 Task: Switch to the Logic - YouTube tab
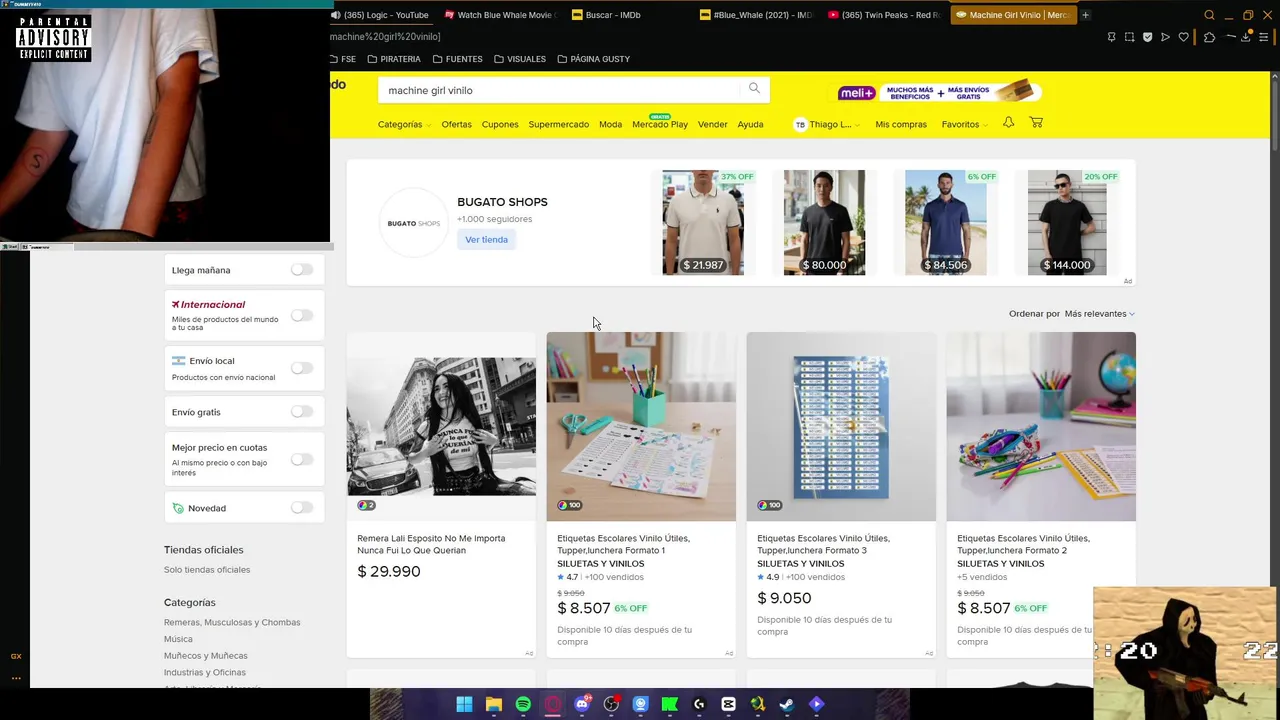click(x=380, y=15)
